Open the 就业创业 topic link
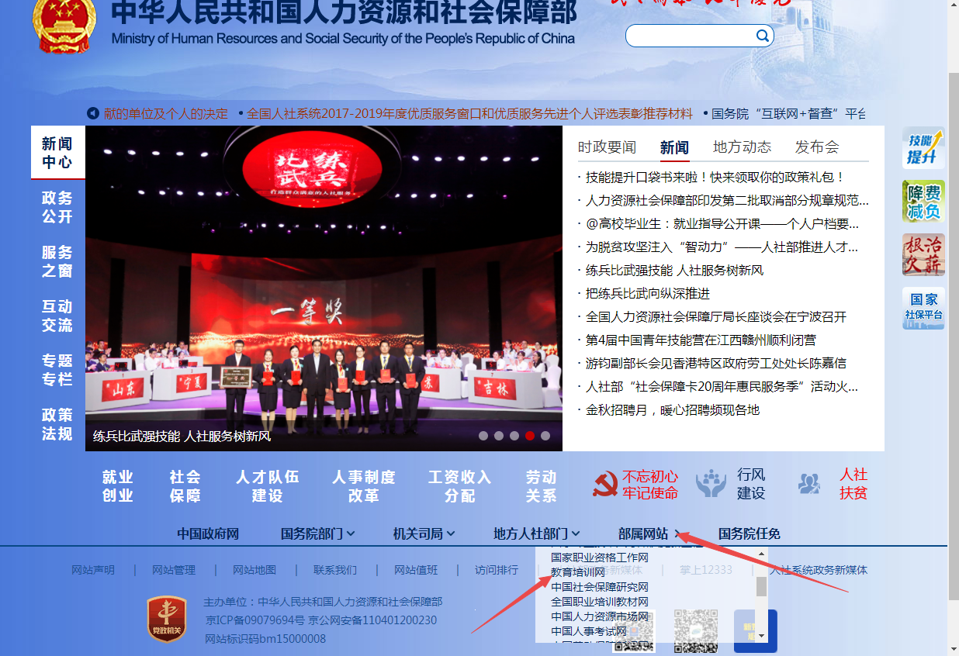Screen dimensions: 959x656 click(117, 486)
